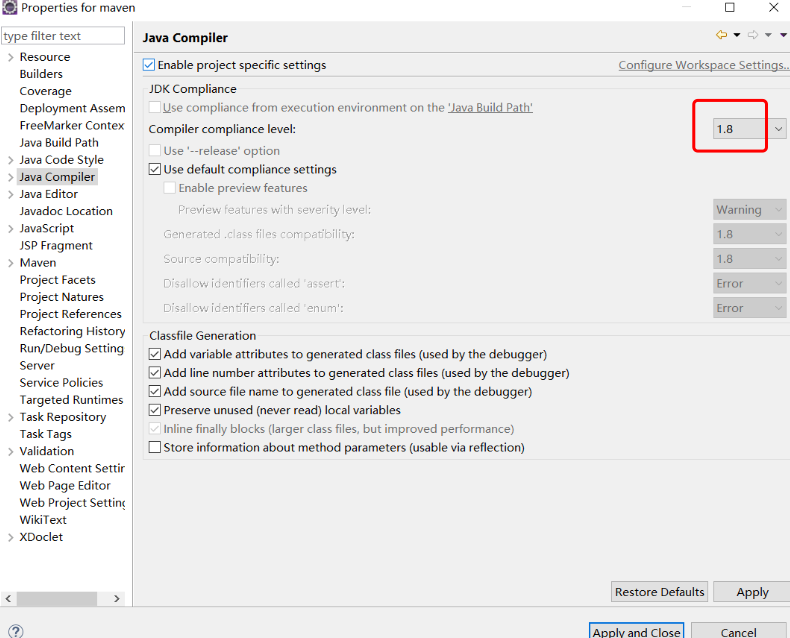This screenshot has width=790, height=638.
Task: Expand the Resource tree node
Action: [x=11, y=57]
